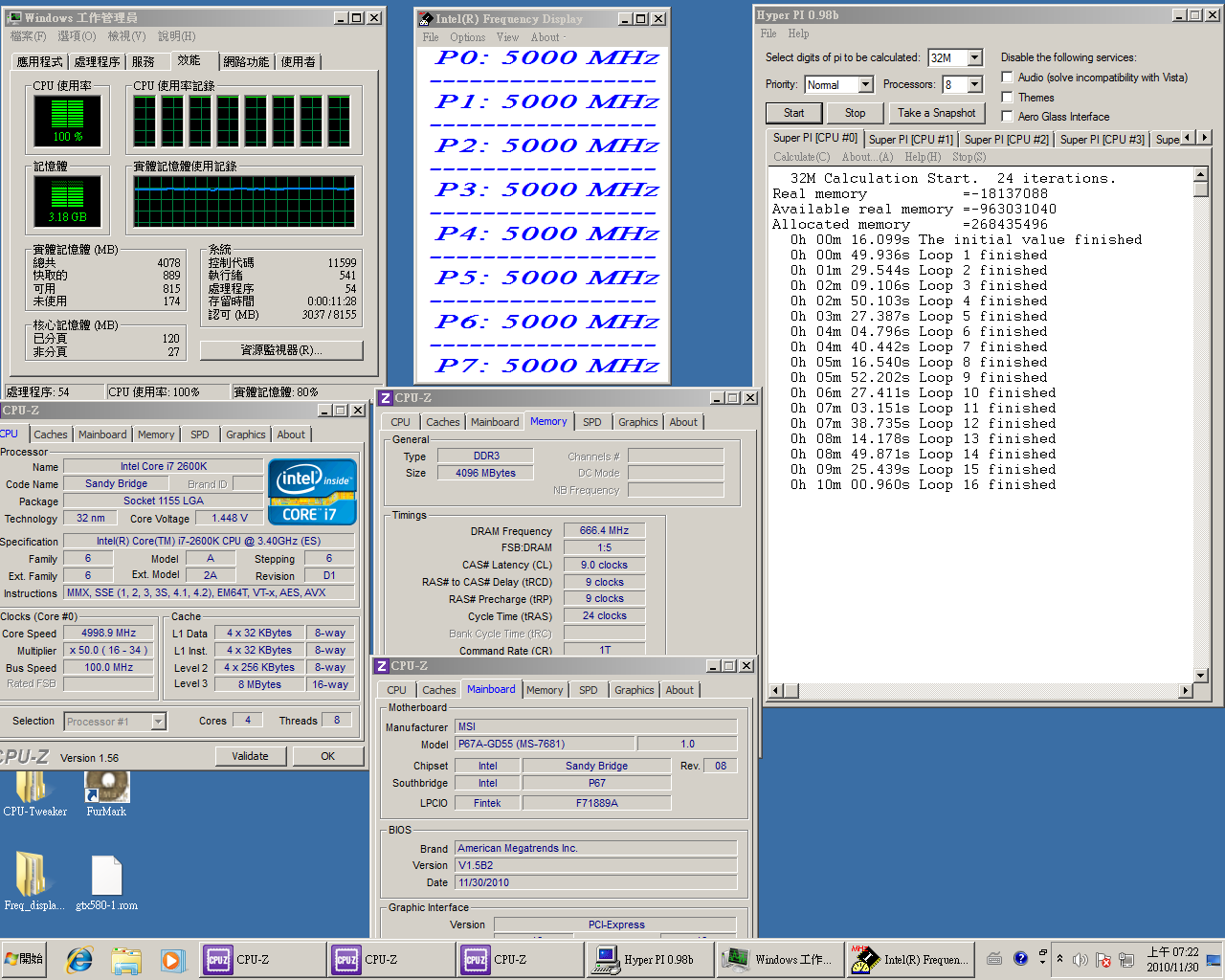This screenshot has width=1225, height=980.
Task: Click the CPU-Z Mainboard window title icon
Action: point(381,666)
